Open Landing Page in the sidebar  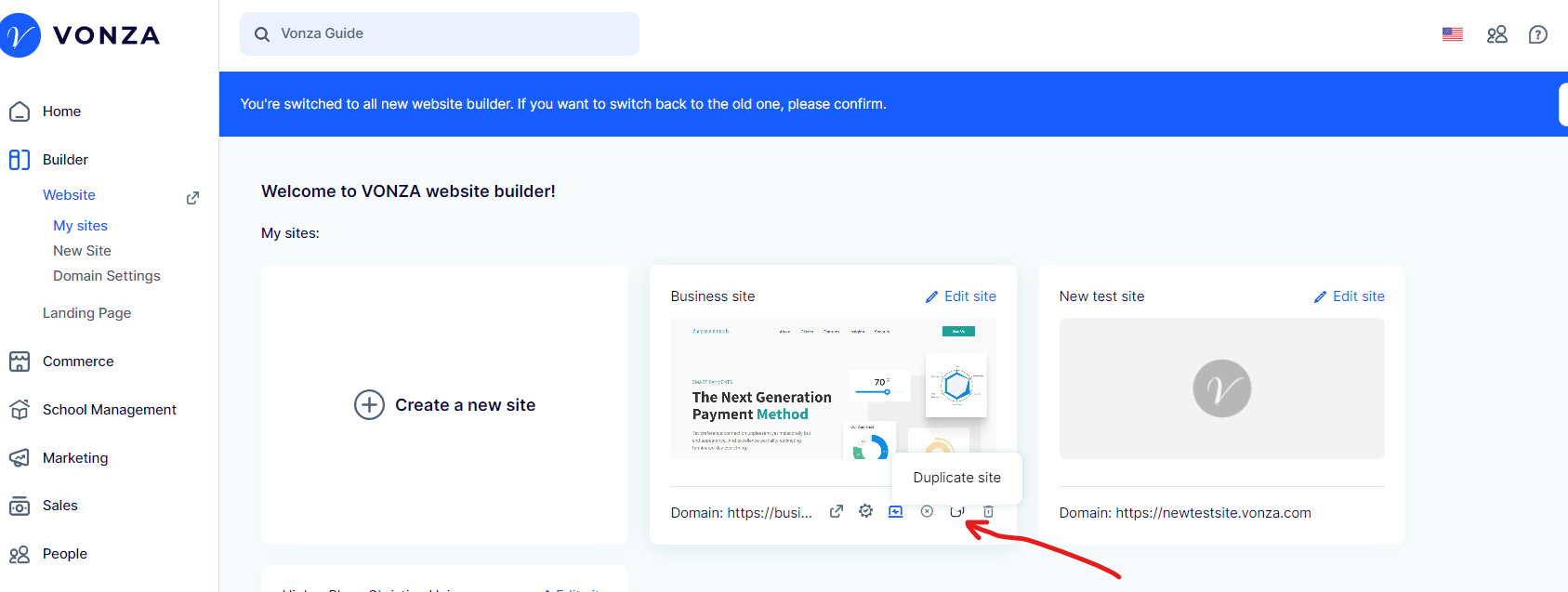[86, 313]
